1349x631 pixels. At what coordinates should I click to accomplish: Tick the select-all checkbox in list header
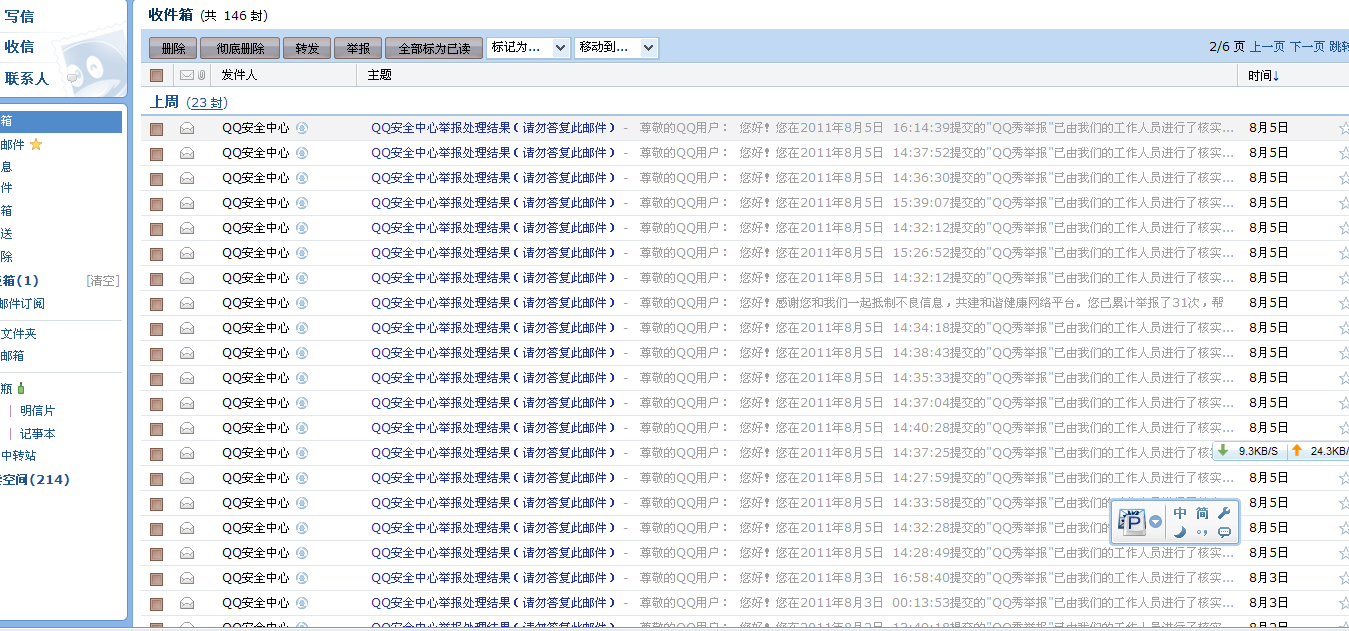pos(156,75)
